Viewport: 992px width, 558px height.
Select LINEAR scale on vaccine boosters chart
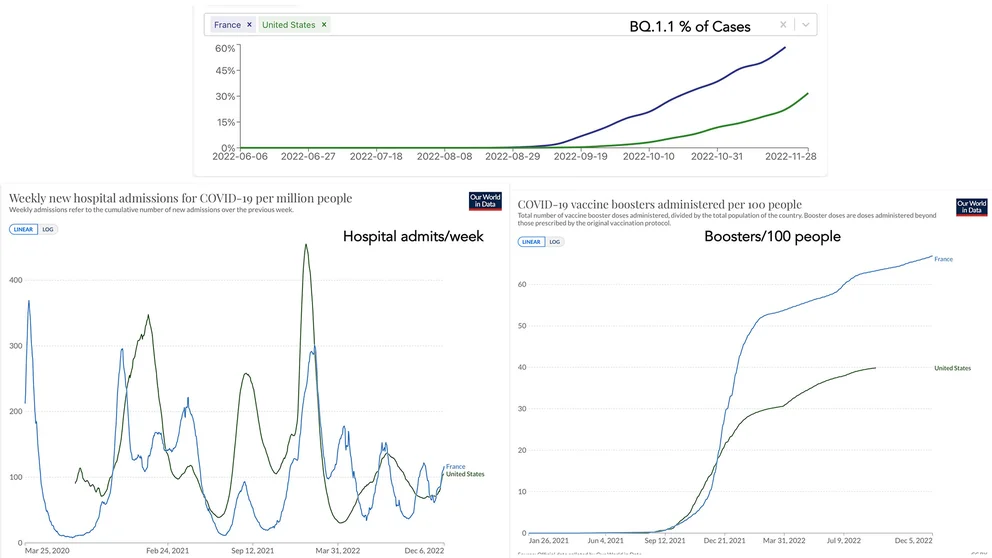click(x=531, y=241)
